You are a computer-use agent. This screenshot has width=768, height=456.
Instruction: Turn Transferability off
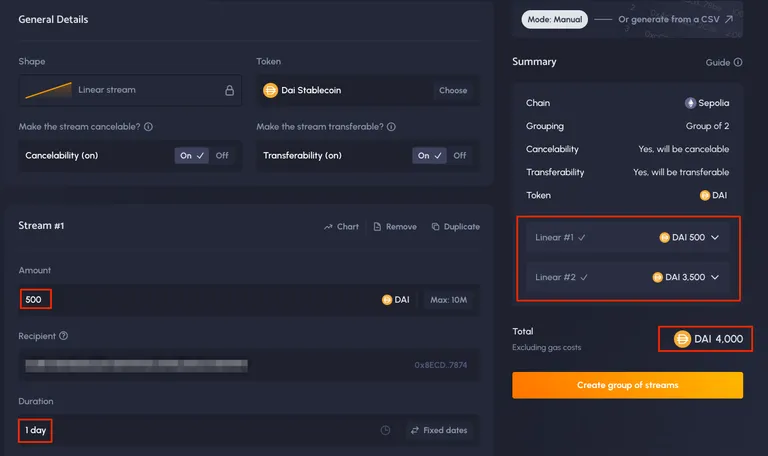[459, 155]
